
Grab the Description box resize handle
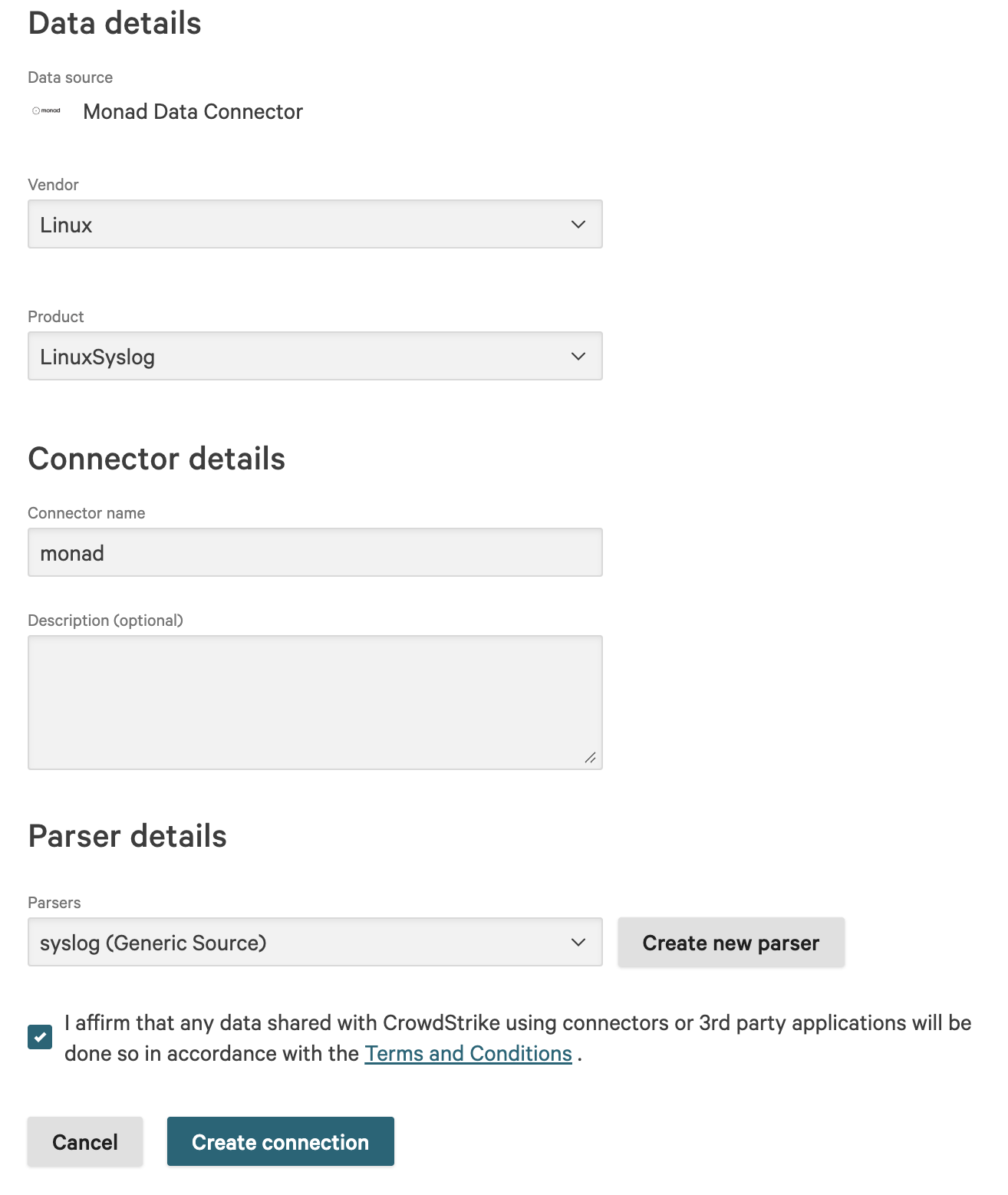click(x=590, y=758)
